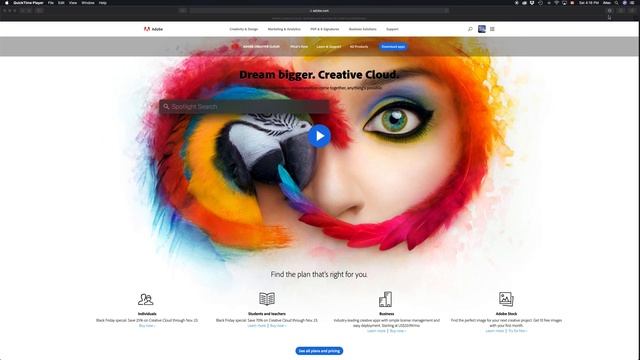Click Buy now under Business
The width and height of the screenshot is (640, 360).
[398, 331]
